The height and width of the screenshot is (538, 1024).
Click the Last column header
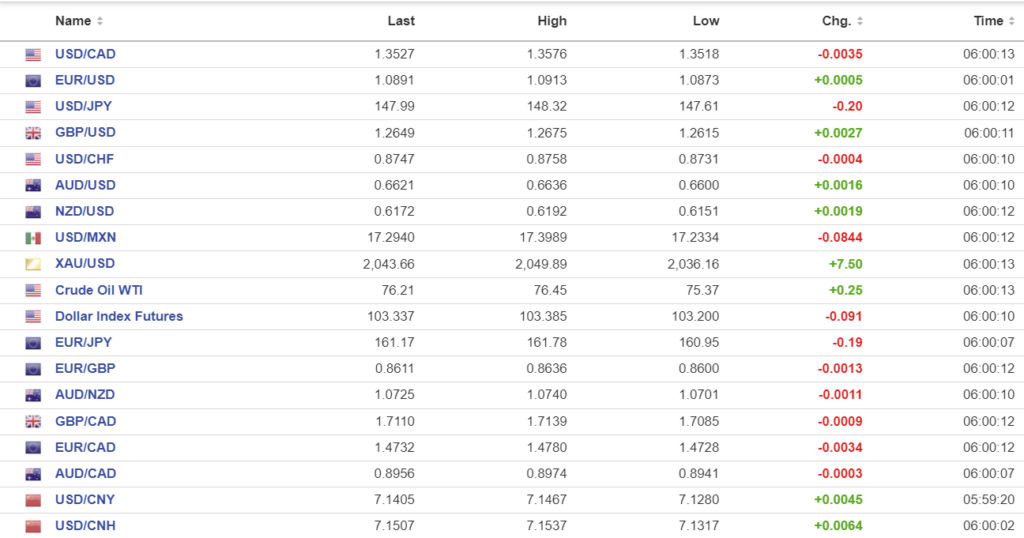point(401,21)
